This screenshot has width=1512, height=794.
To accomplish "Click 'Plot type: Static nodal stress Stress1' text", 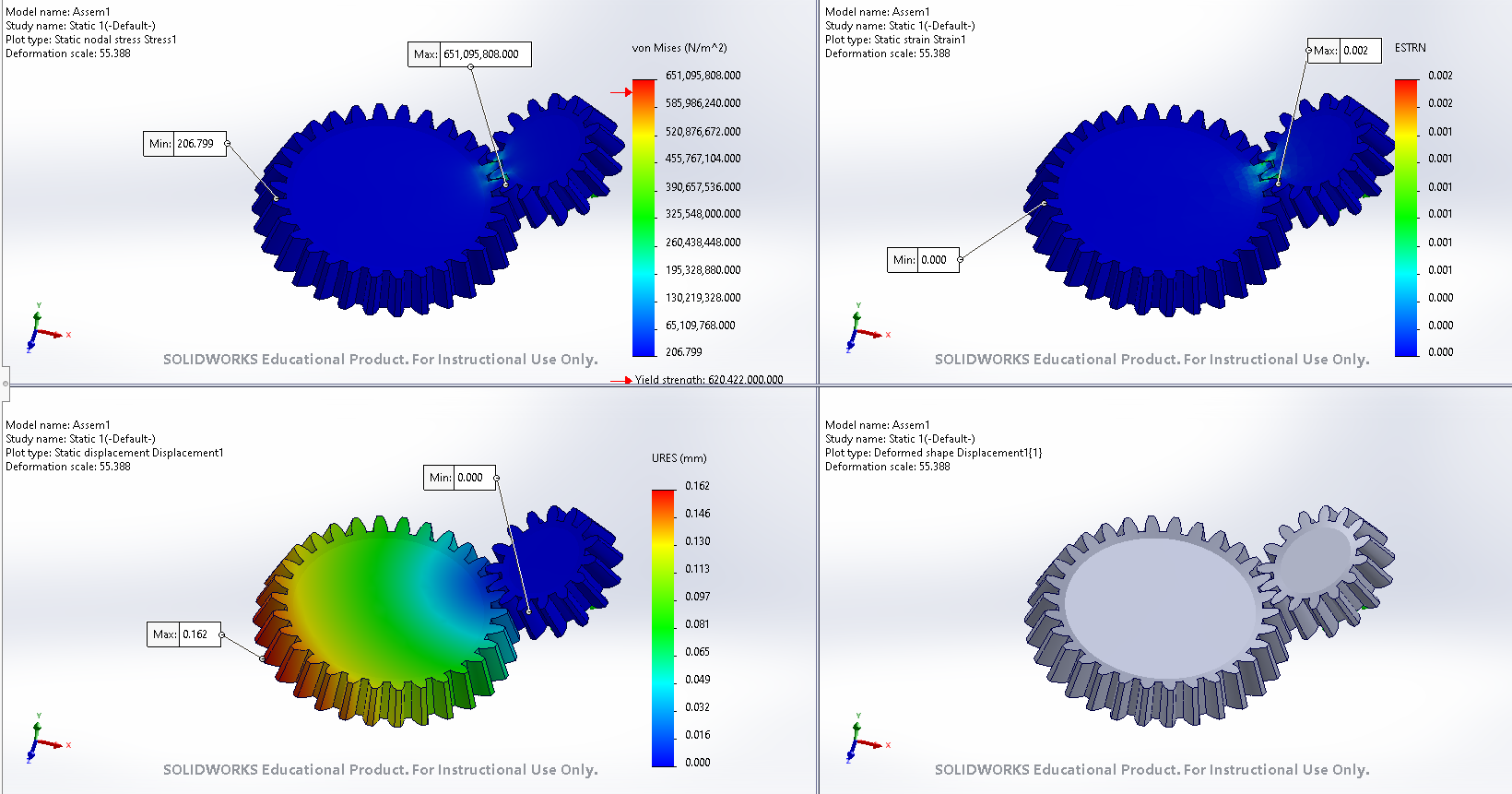I will pos(91,40).
